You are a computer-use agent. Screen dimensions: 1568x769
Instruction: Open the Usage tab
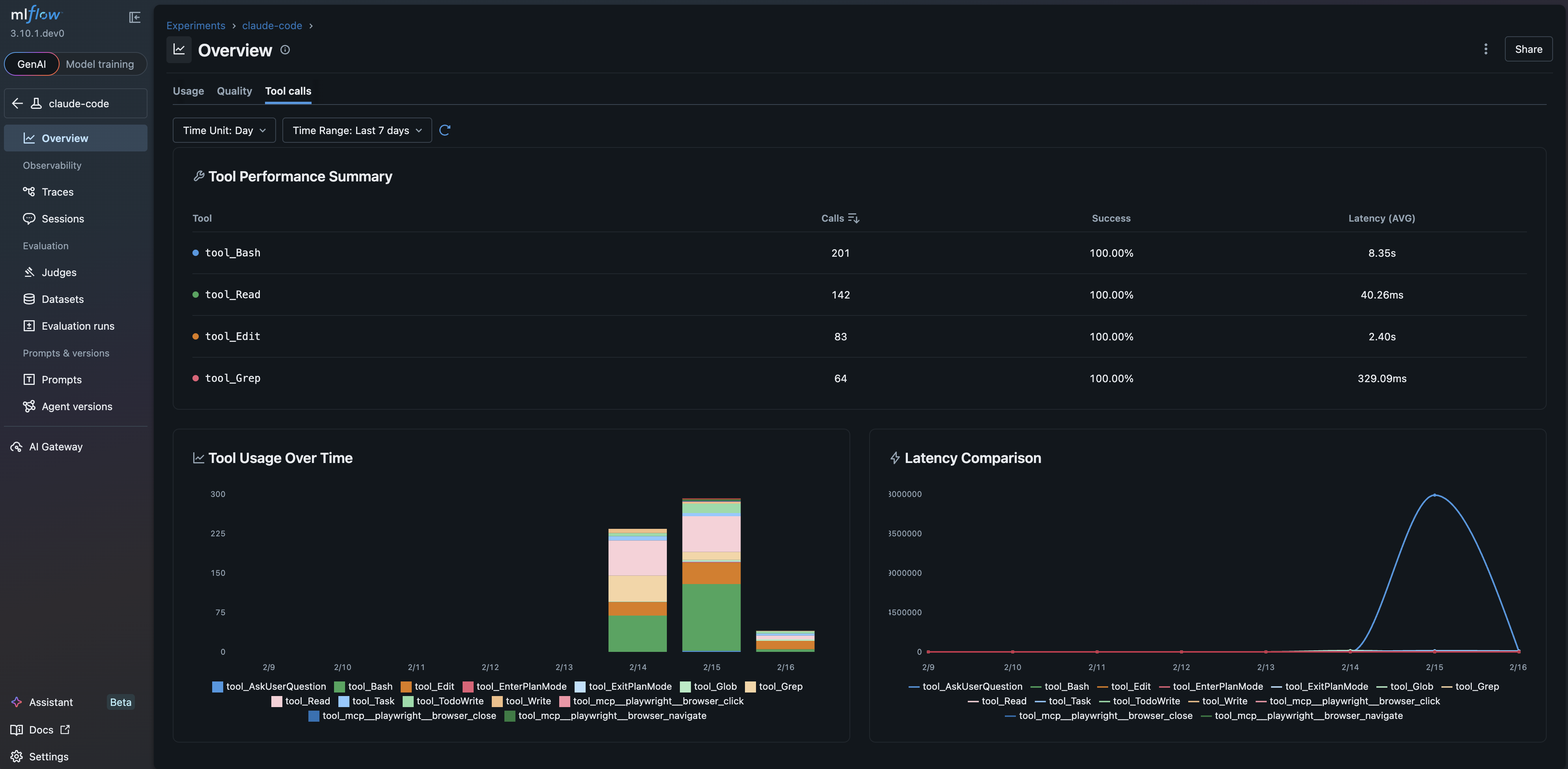188,91
